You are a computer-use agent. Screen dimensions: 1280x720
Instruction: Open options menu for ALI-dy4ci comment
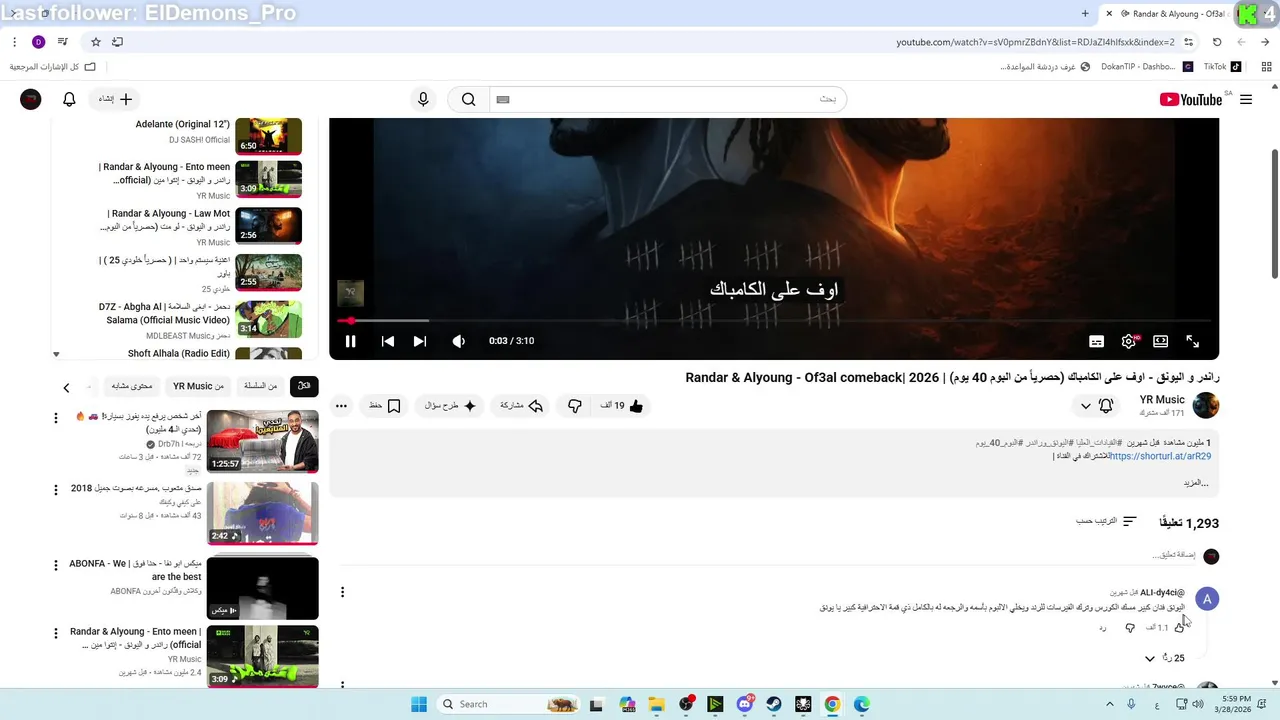click(342, 592)
